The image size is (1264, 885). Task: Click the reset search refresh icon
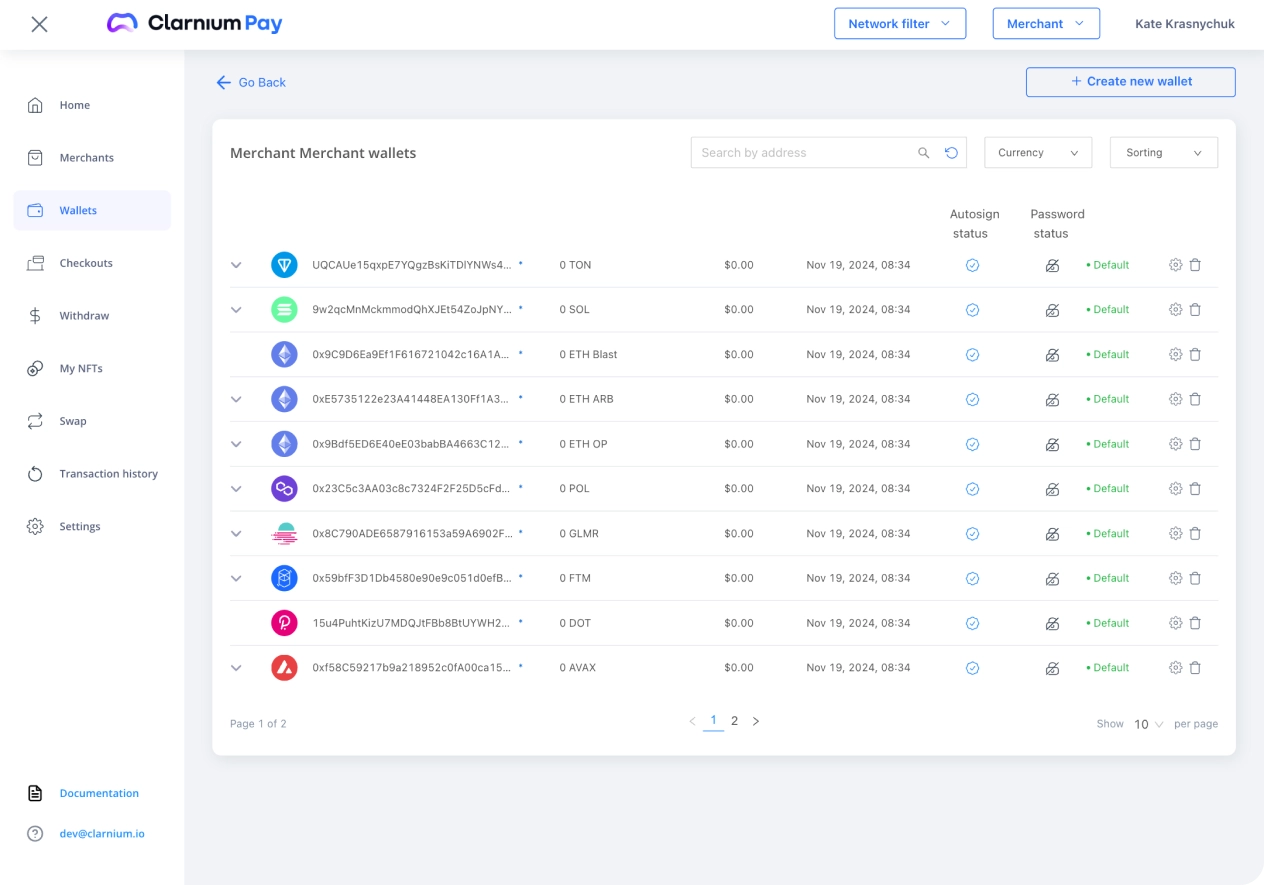[951, 153]
